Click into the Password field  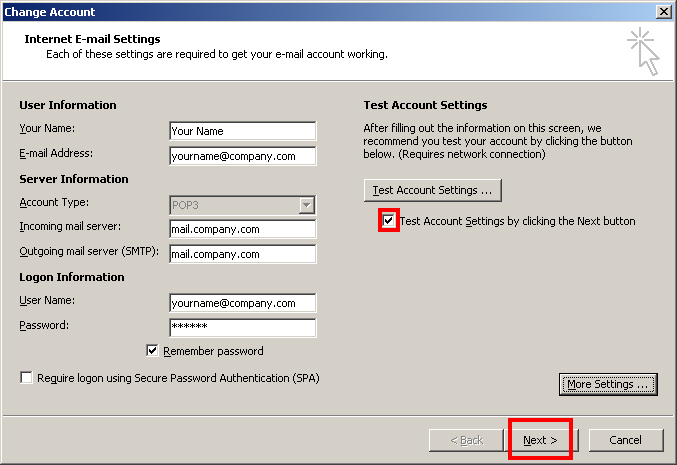tap(243, 328)
